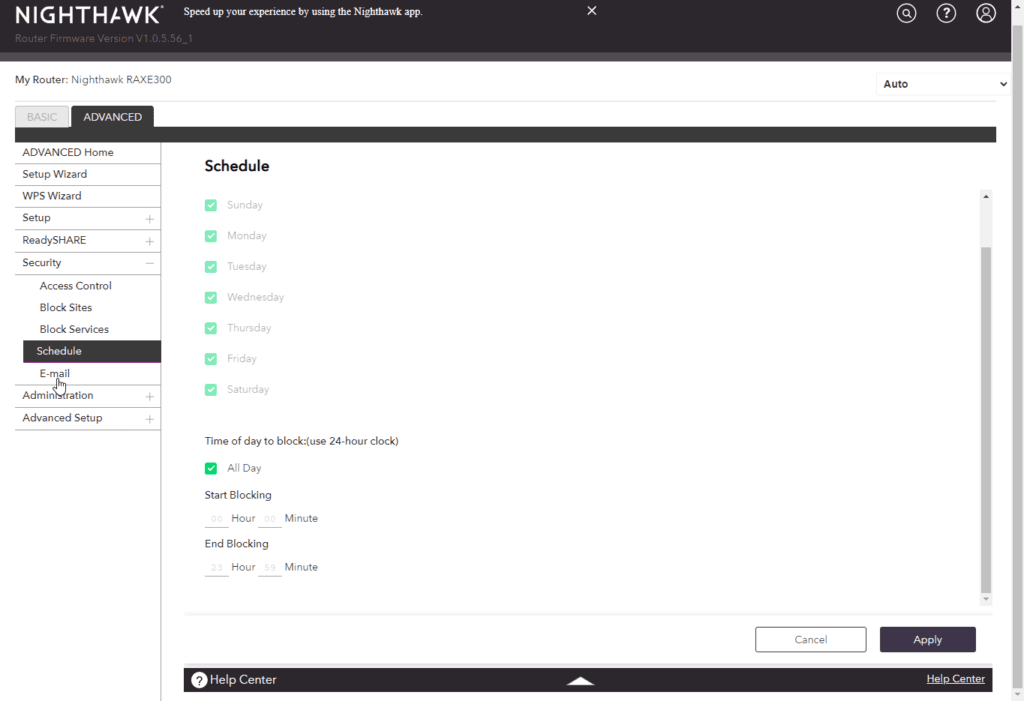Image resolution: width=1024 pixels, height=701 pixels.
Task: Switch to the BASIC tab
Action: tap(42, 117)
